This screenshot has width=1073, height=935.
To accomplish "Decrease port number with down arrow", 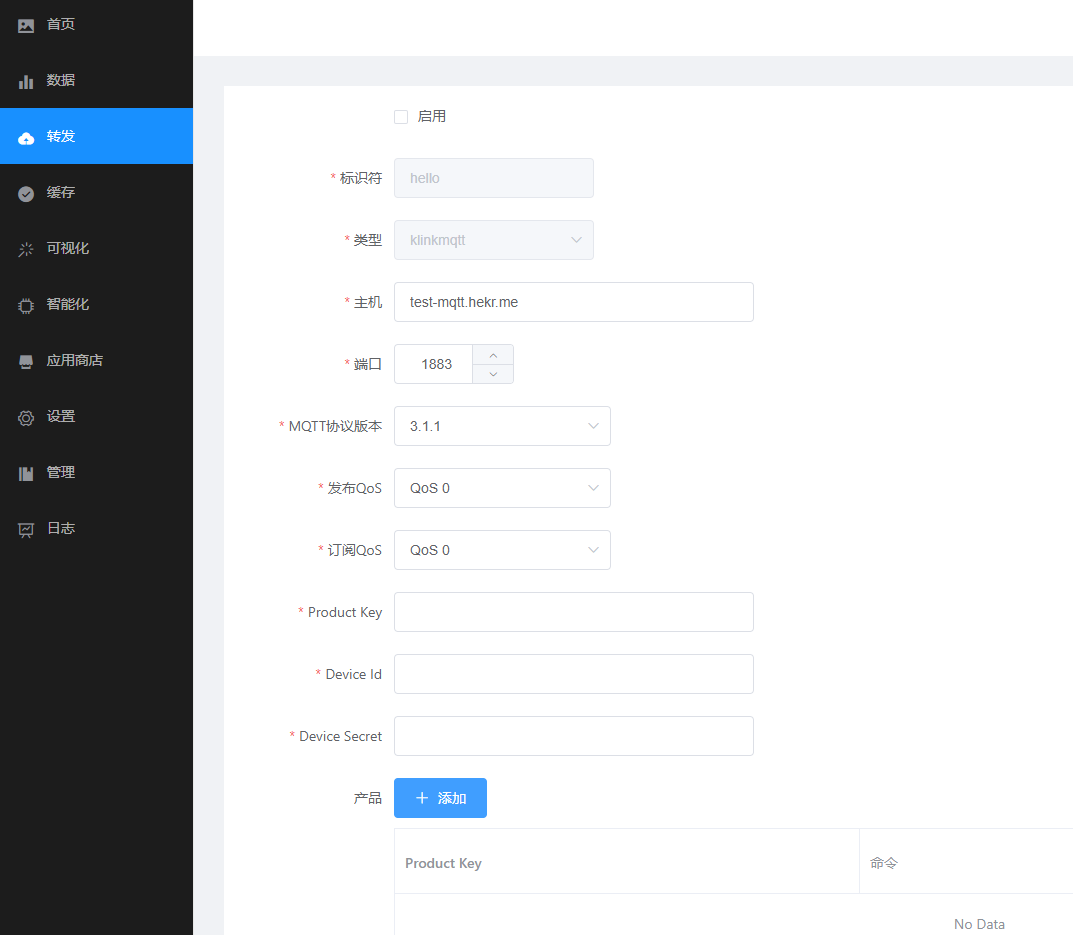I will coord(493,374).
